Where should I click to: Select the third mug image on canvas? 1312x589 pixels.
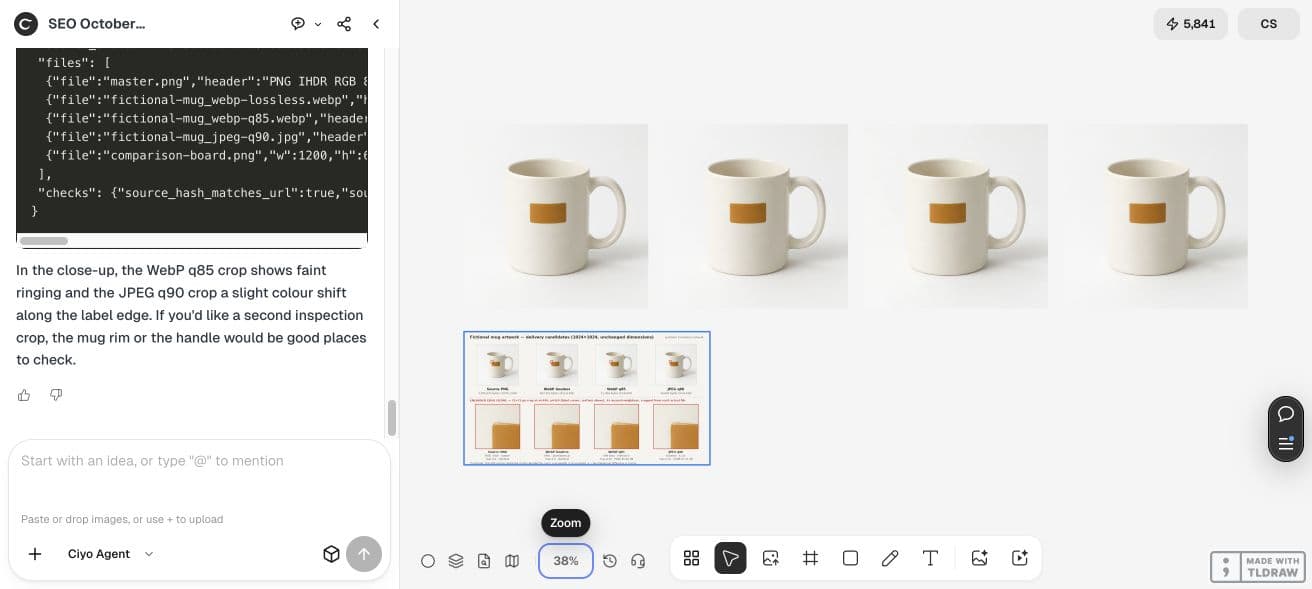tap(956, 216)
